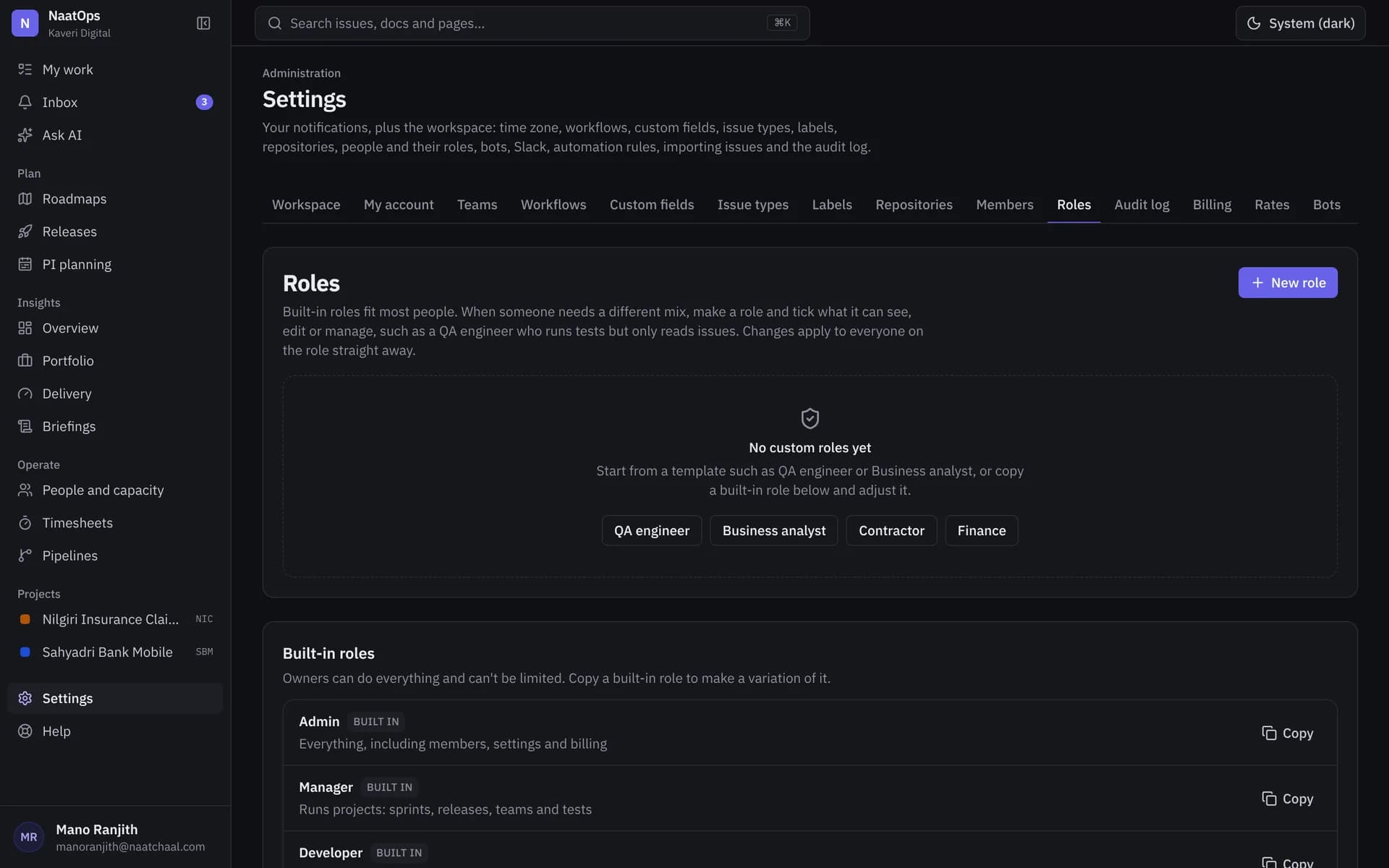Open Timesheets via its stopwatch icon
The height and width of the screenshot is (868, 1389).
tap(25, 523)
